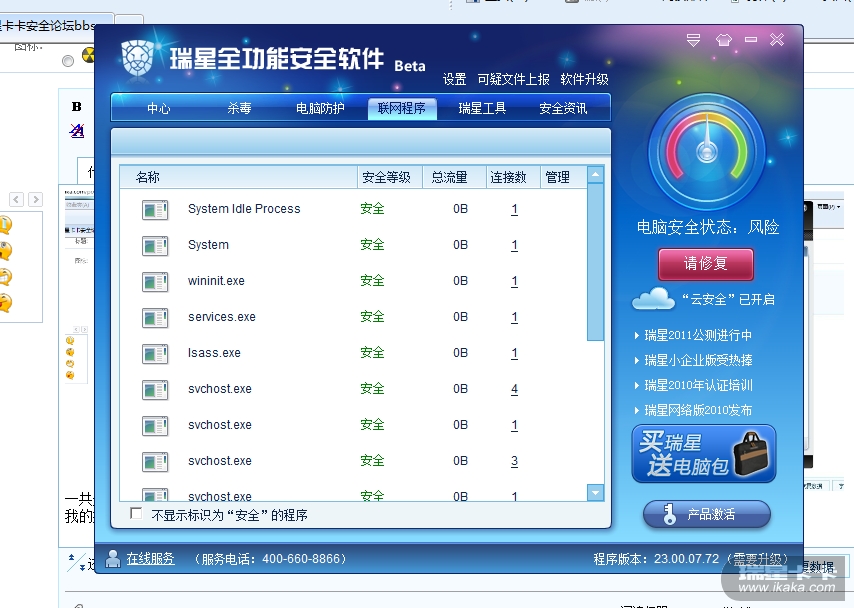Click the Rising lion shield logo
854x608 pixels.
137,57
